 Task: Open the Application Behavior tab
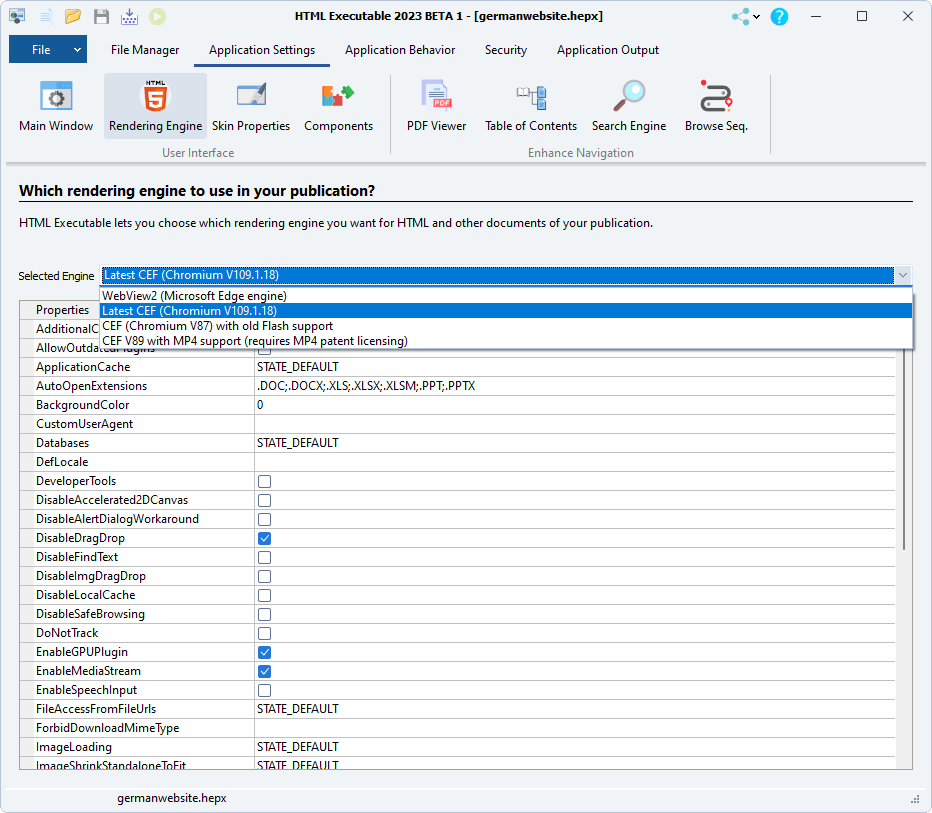(x=400, y=49)
